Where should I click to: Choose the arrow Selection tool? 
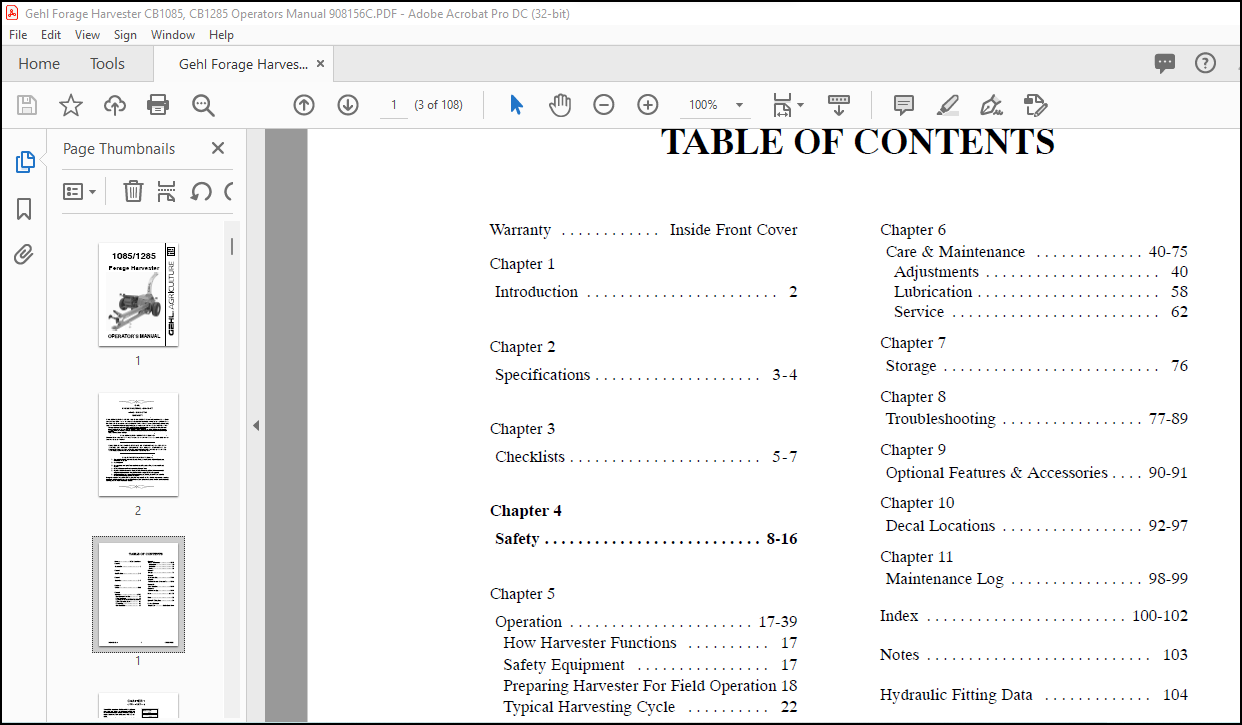coord(516,105)
